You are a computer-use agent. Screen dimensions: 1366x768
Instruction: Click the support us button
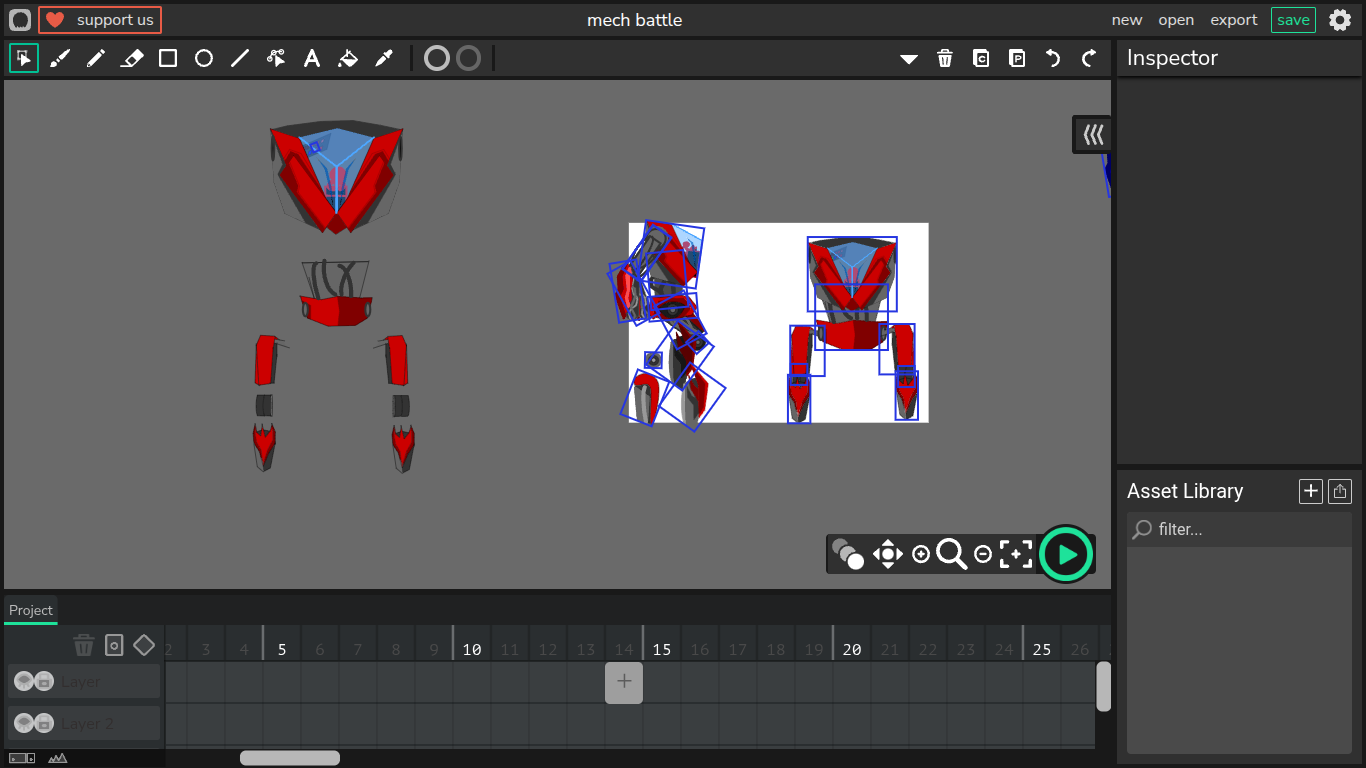pyautogui.click(x=100, y=20)
